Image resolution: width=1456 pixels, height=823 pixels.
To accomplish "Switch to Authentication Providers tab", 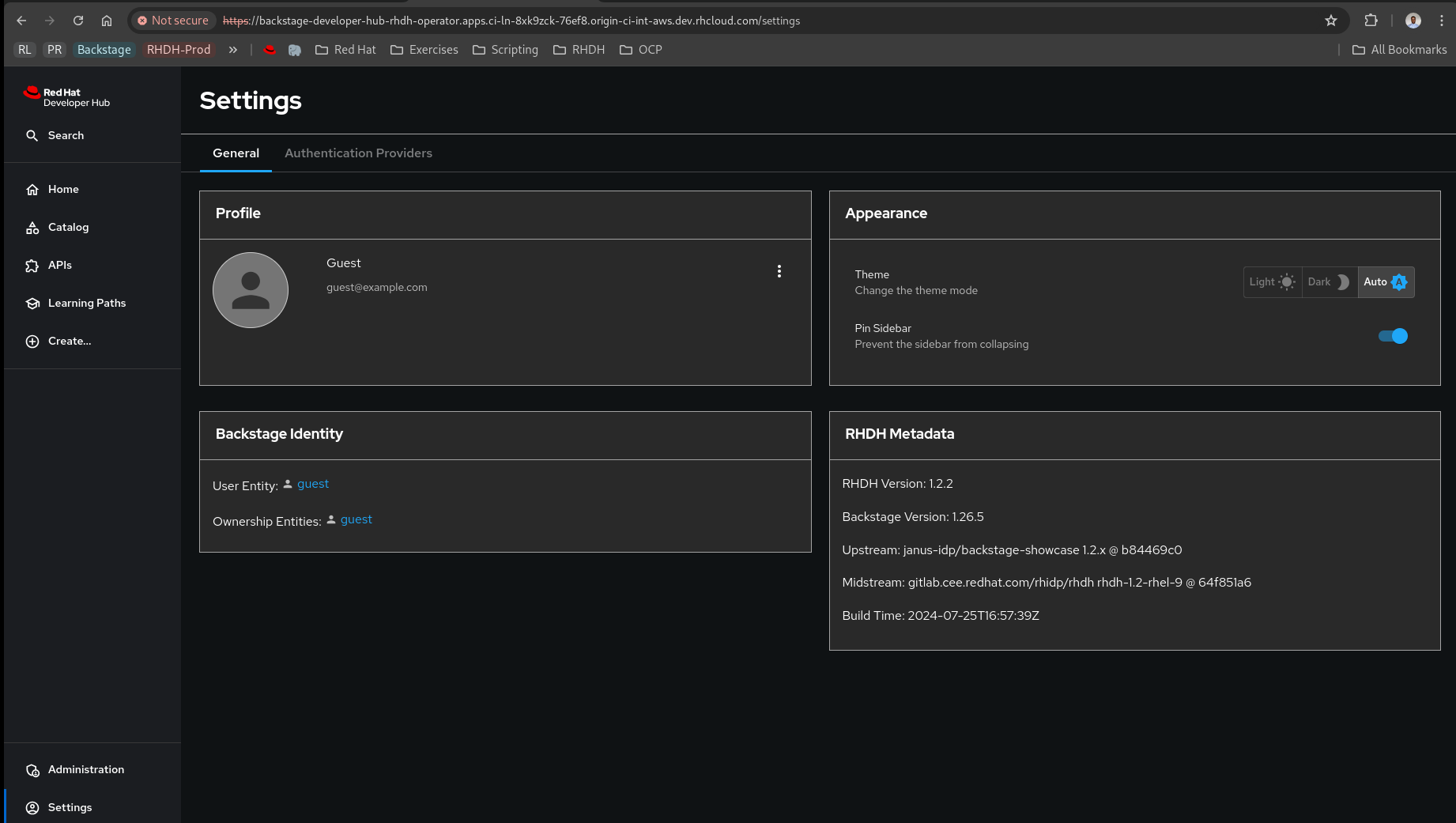I will (x=358, y=153).
